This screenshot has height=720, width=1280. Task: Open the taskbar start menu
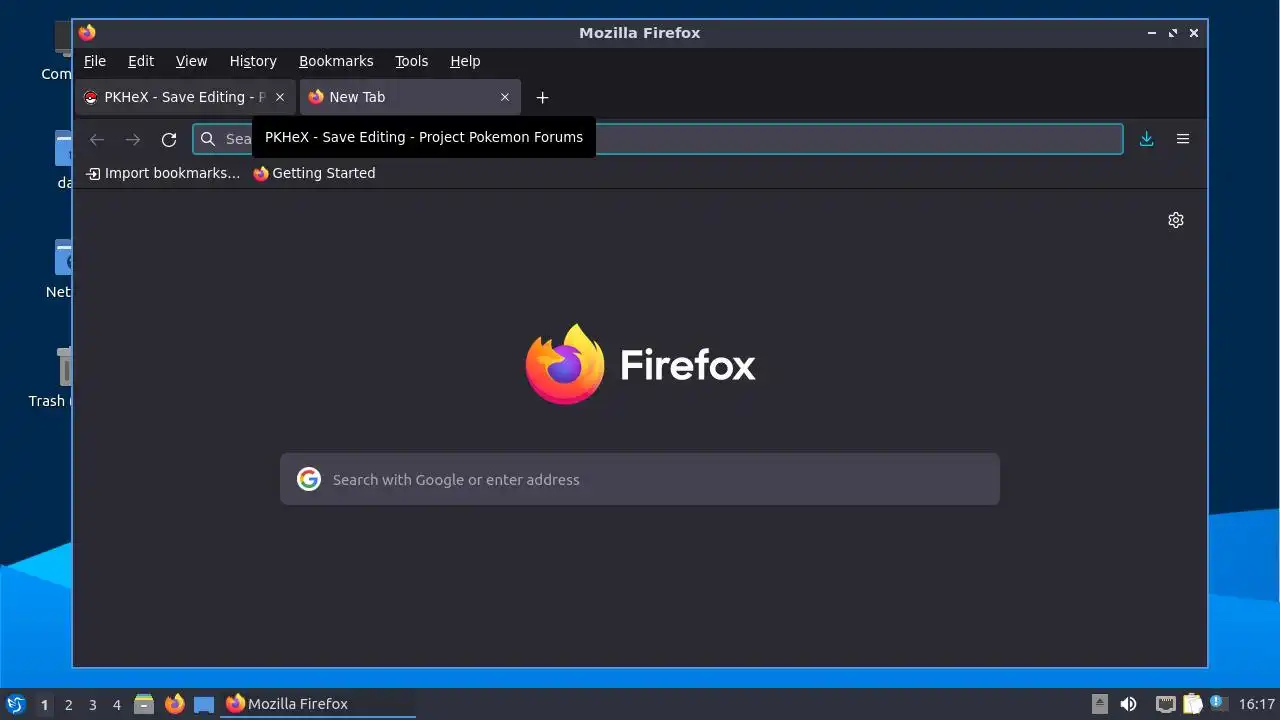(16, 704)
